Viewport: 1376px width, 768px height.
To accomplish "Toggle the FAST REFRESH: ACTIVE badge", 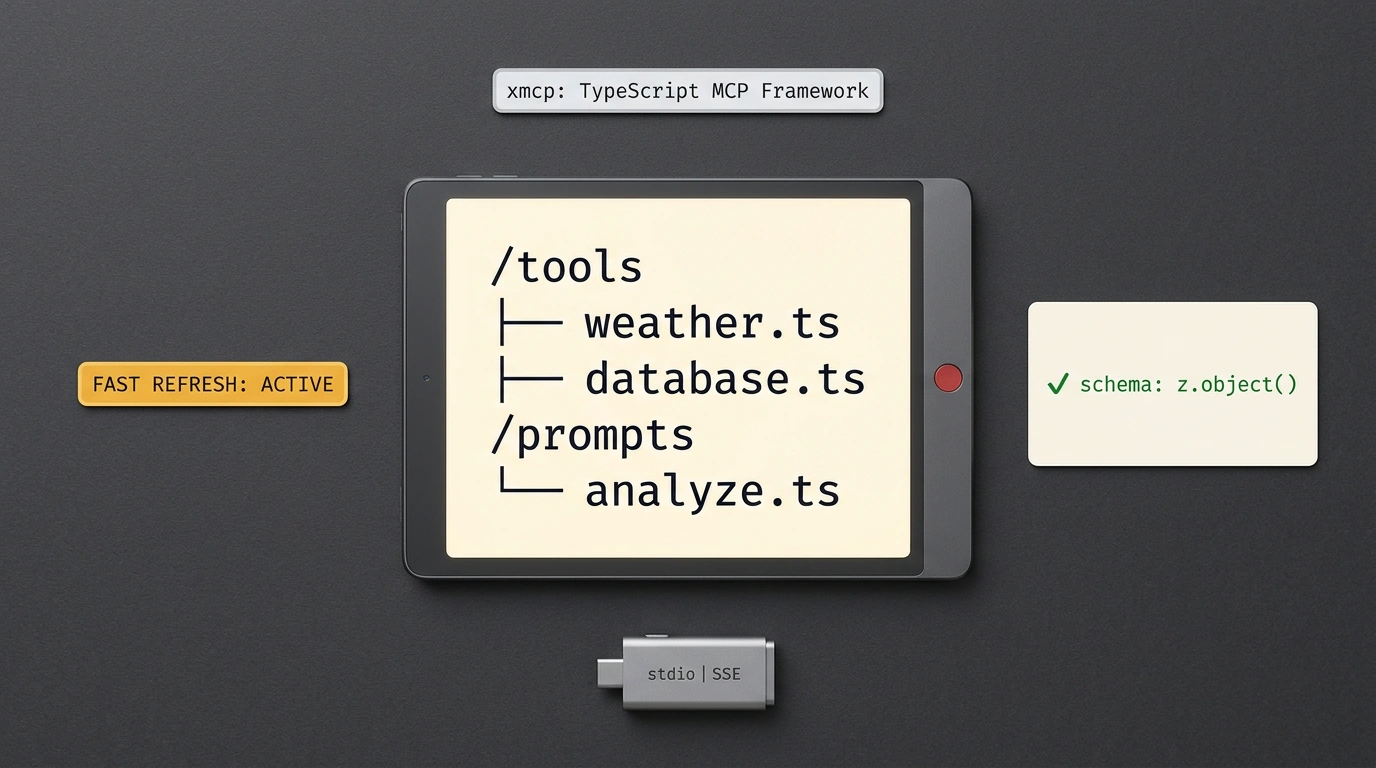I will (x=213, y=384).
